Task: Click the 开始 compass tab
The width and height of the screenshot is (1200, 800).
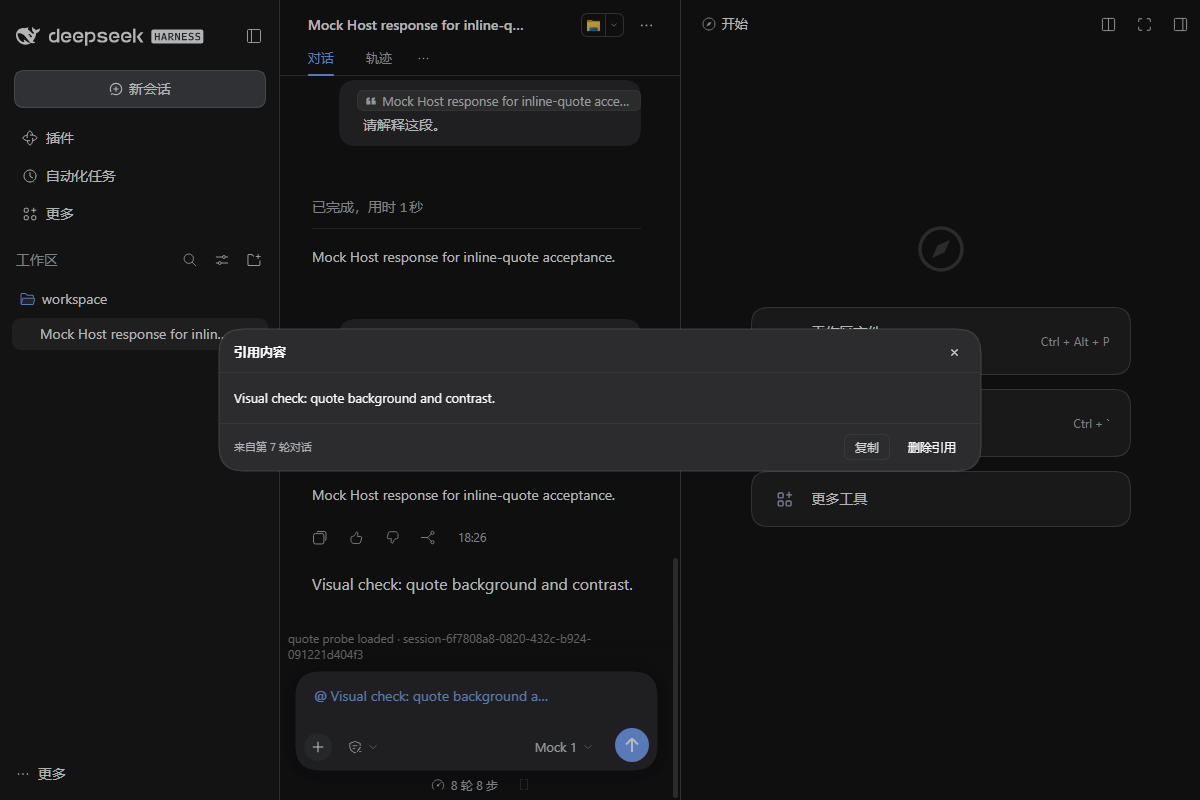Action: (x=725, y=24)
